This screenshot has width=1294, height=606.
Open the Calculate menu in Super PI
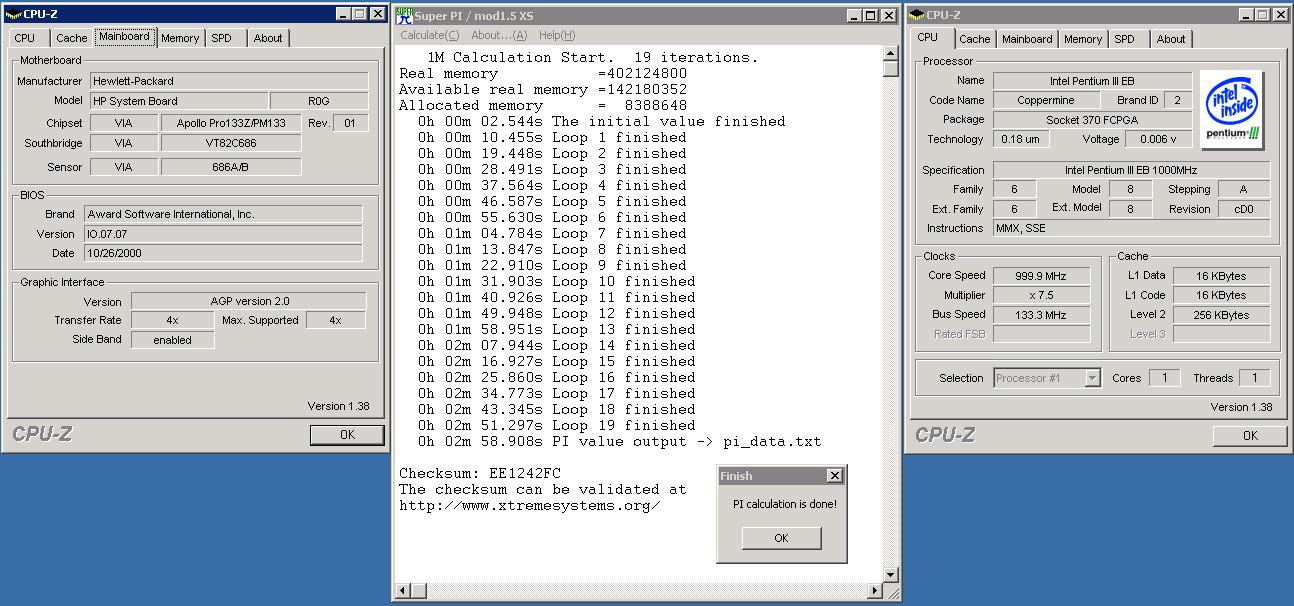coord(430,35)
